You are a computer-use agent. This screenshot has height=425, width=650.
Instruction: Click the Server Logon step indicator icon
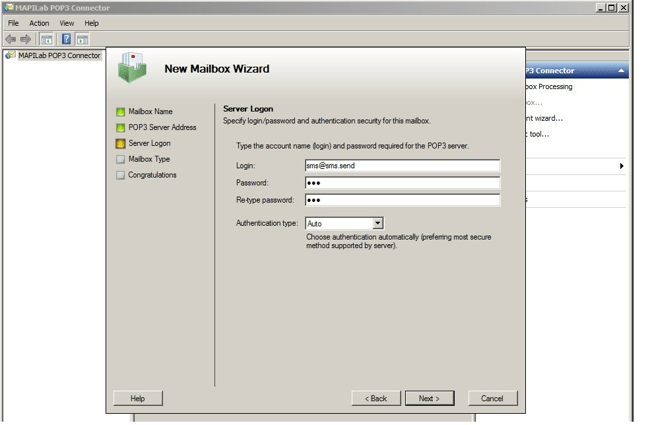(121, 143)
